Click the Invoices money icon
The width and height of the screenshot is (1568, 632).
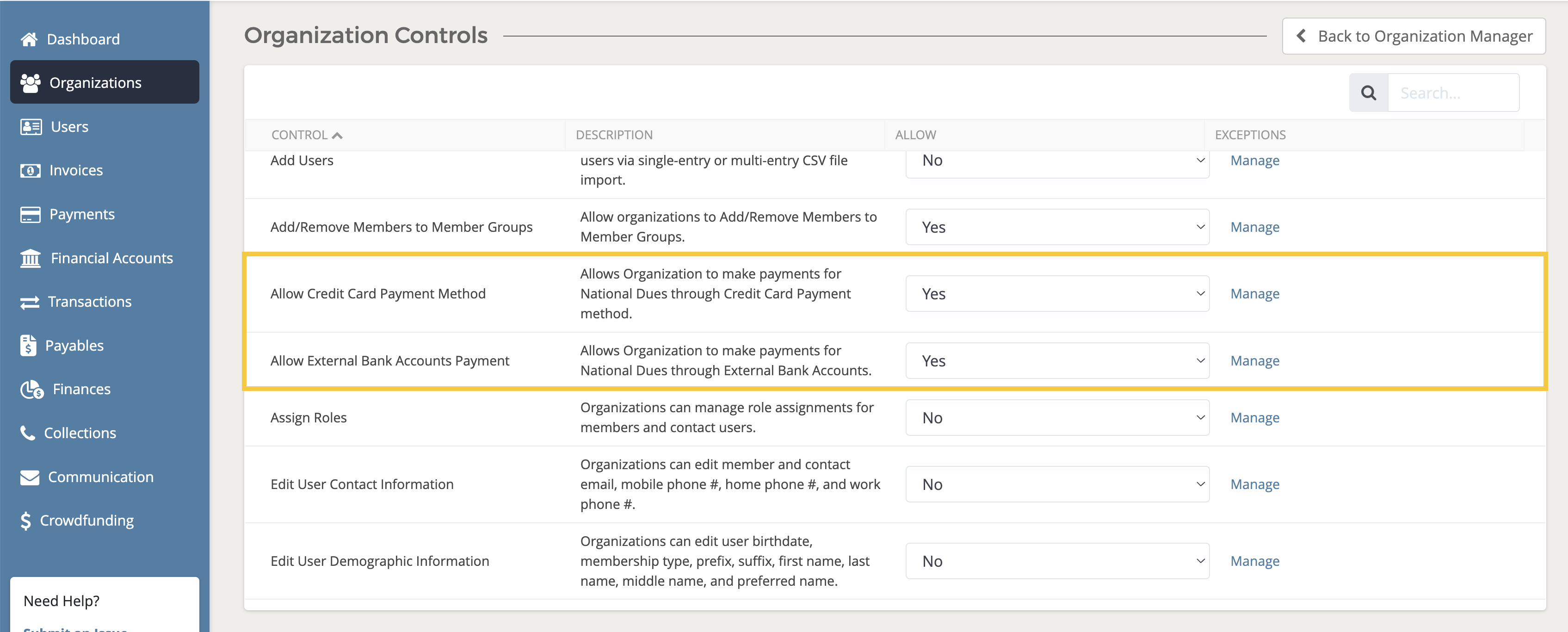click(30, 170)
